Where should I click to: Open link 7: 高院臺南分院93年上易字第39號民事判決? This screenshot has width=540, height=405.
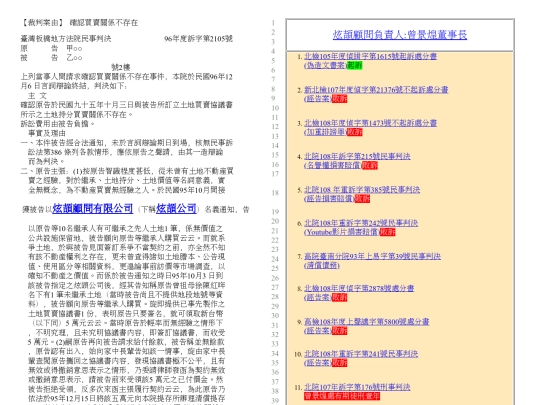pos(372,256)
